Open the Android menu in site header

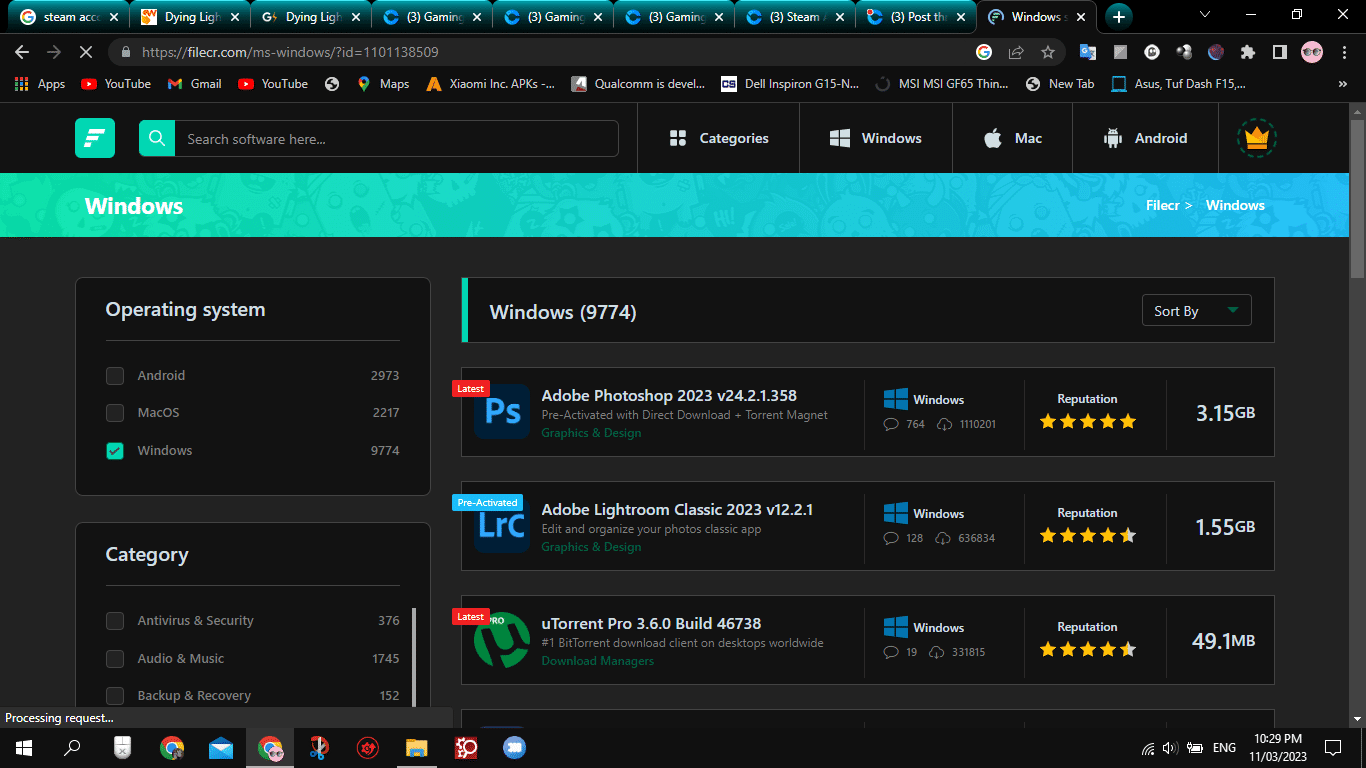[1145, 138]
